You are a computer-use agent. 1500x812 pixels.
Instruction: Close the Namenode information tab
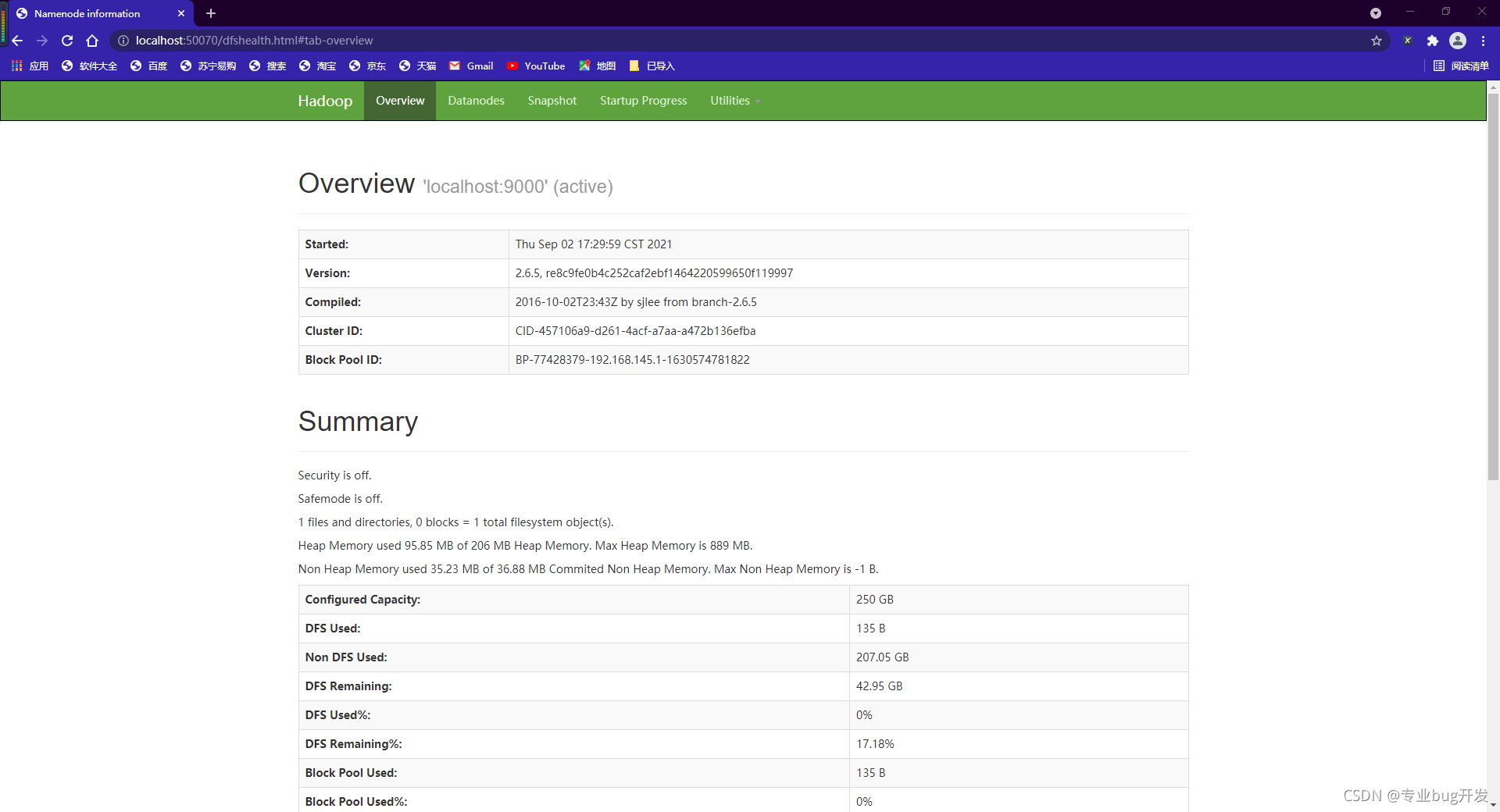tap(181, 13)
